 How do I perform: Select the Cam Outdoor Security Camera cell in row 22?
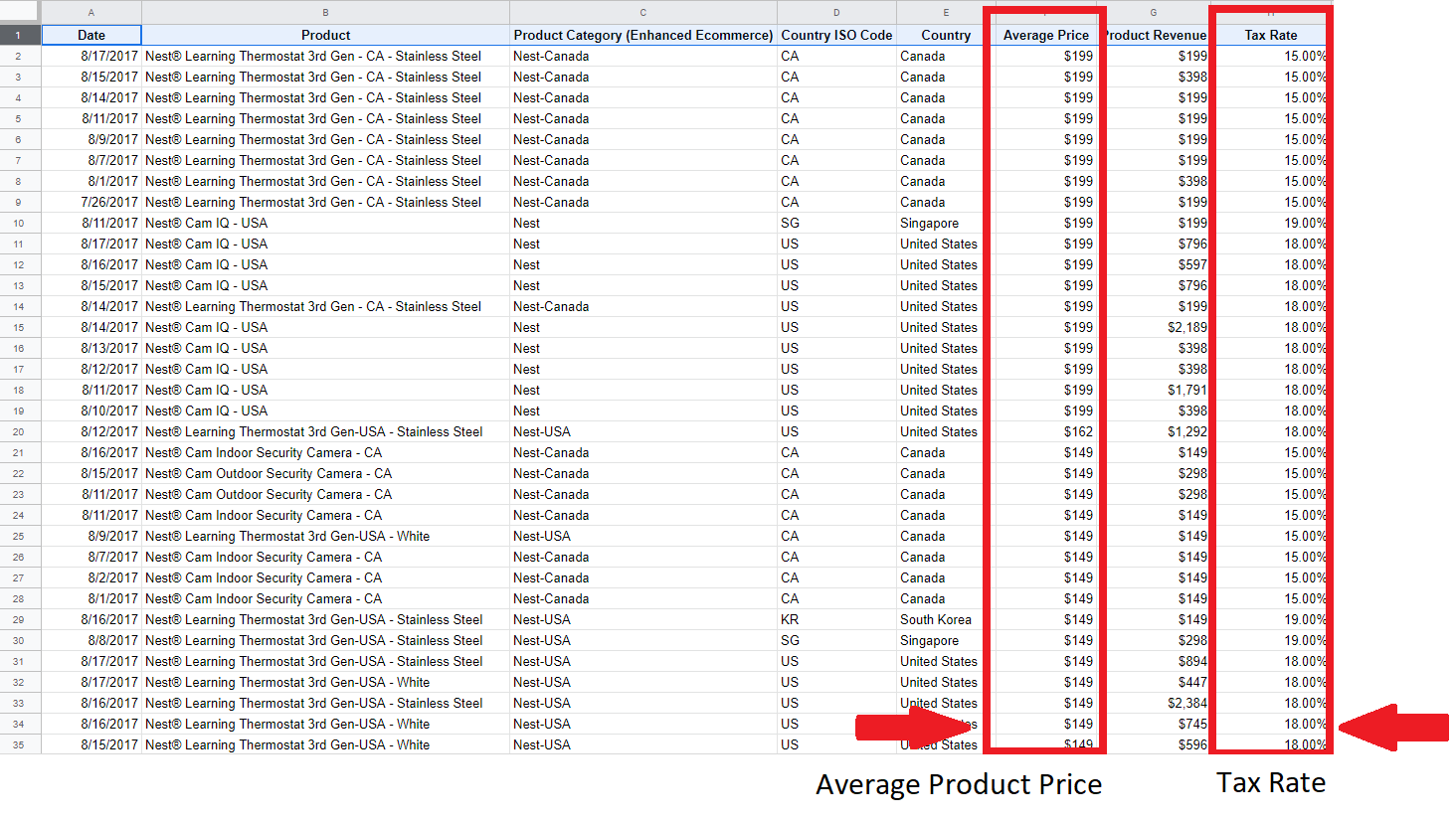click(325, 473)
